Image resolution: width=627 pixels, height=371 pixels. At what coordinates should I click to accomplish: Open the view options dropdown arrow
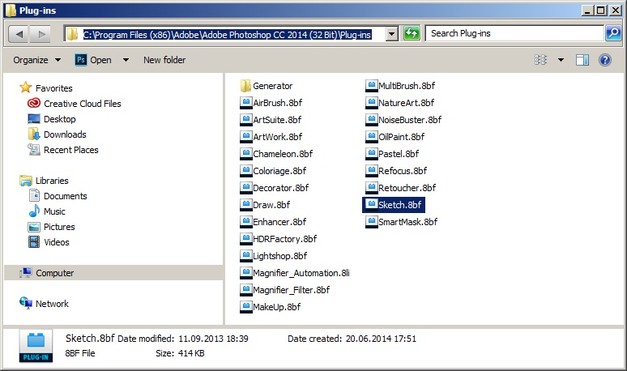coord(561,60)
